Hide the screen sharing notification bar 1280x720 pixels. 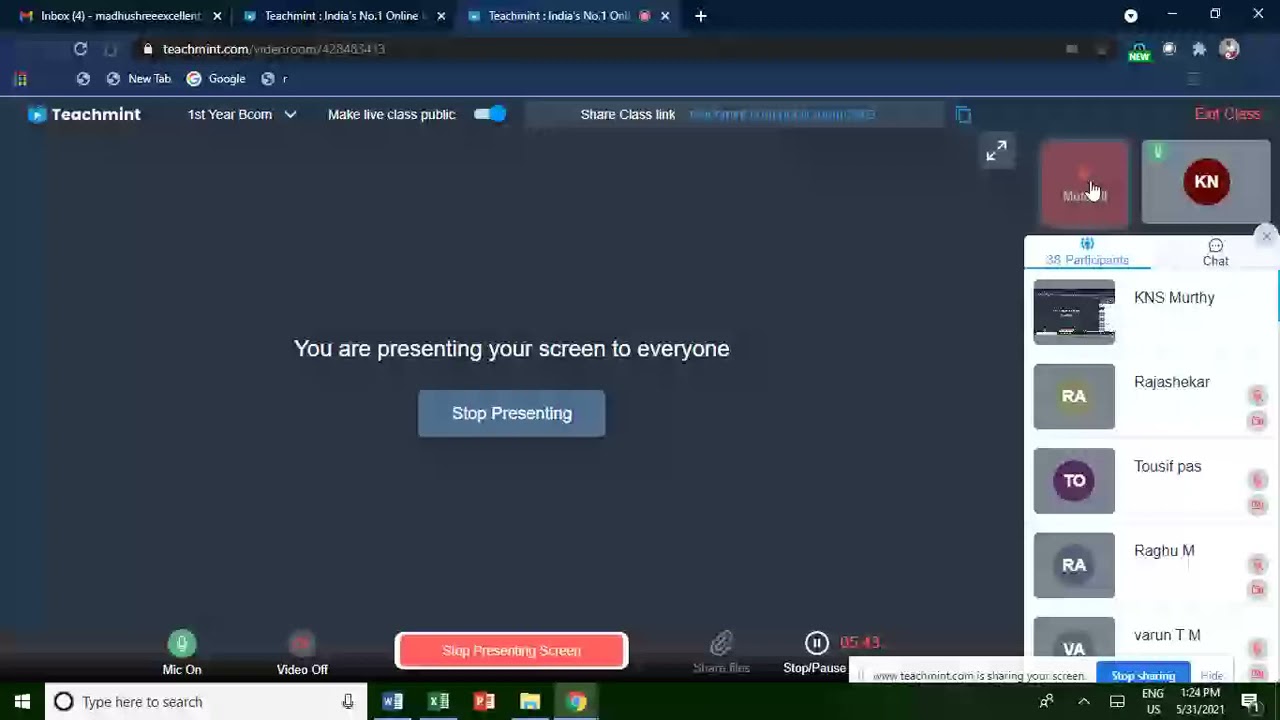tap(1211, 675)
